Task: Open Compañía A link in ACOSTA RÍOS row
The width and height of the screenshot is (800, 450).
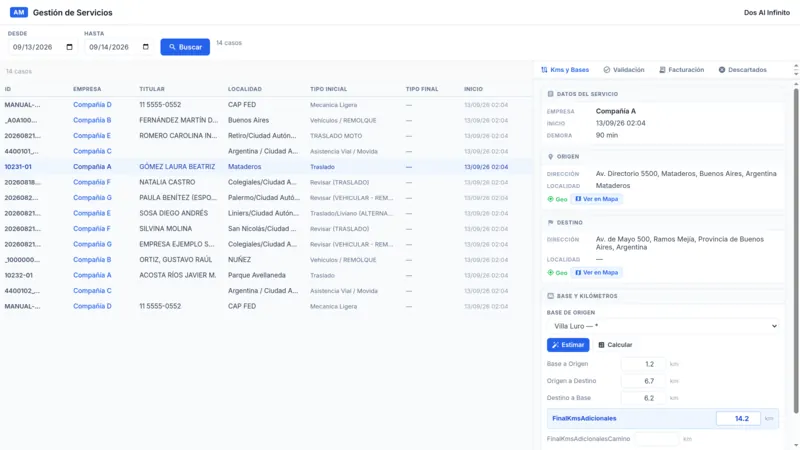Action: point(92,275)
